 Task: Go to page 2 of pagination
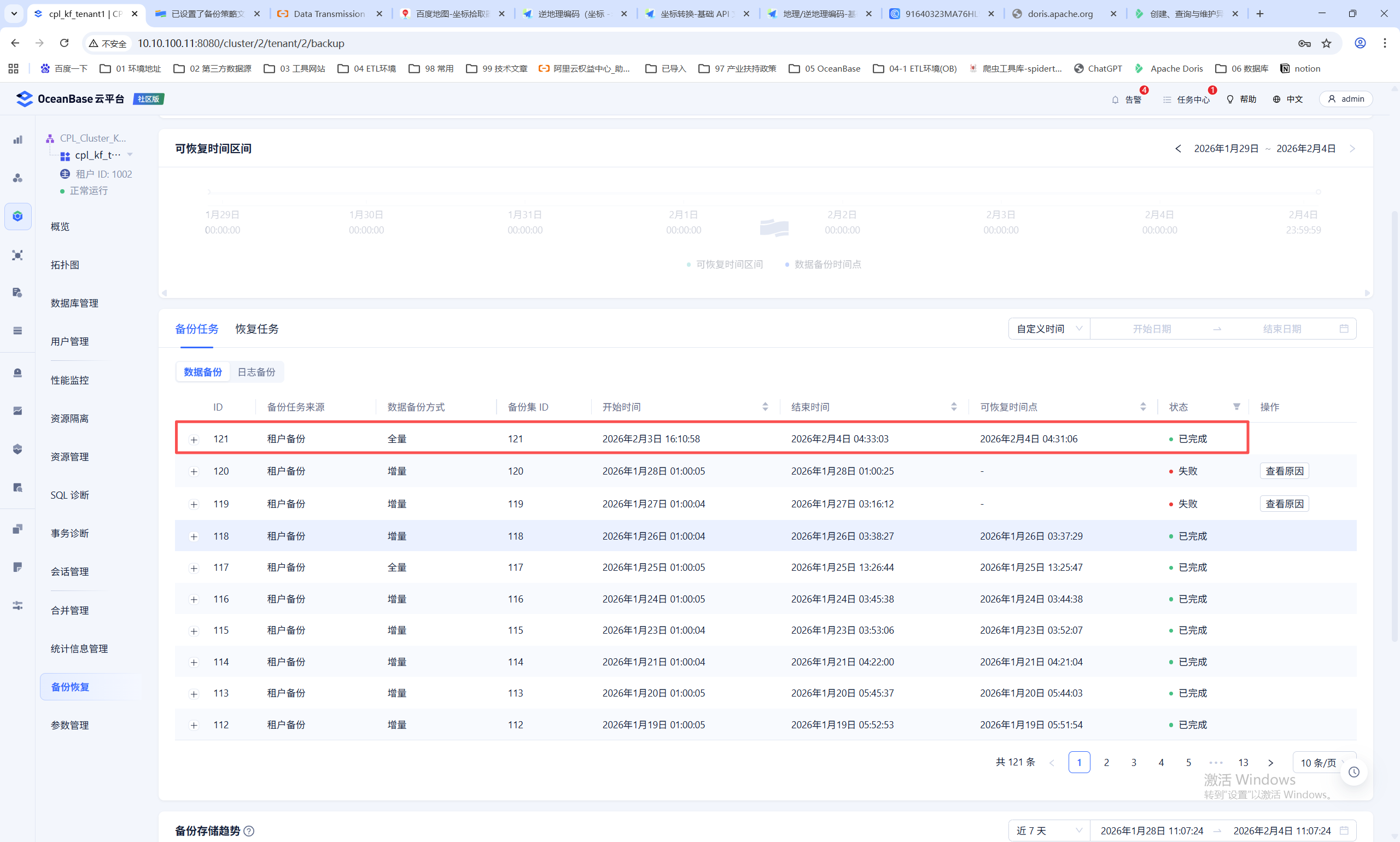1106,763
